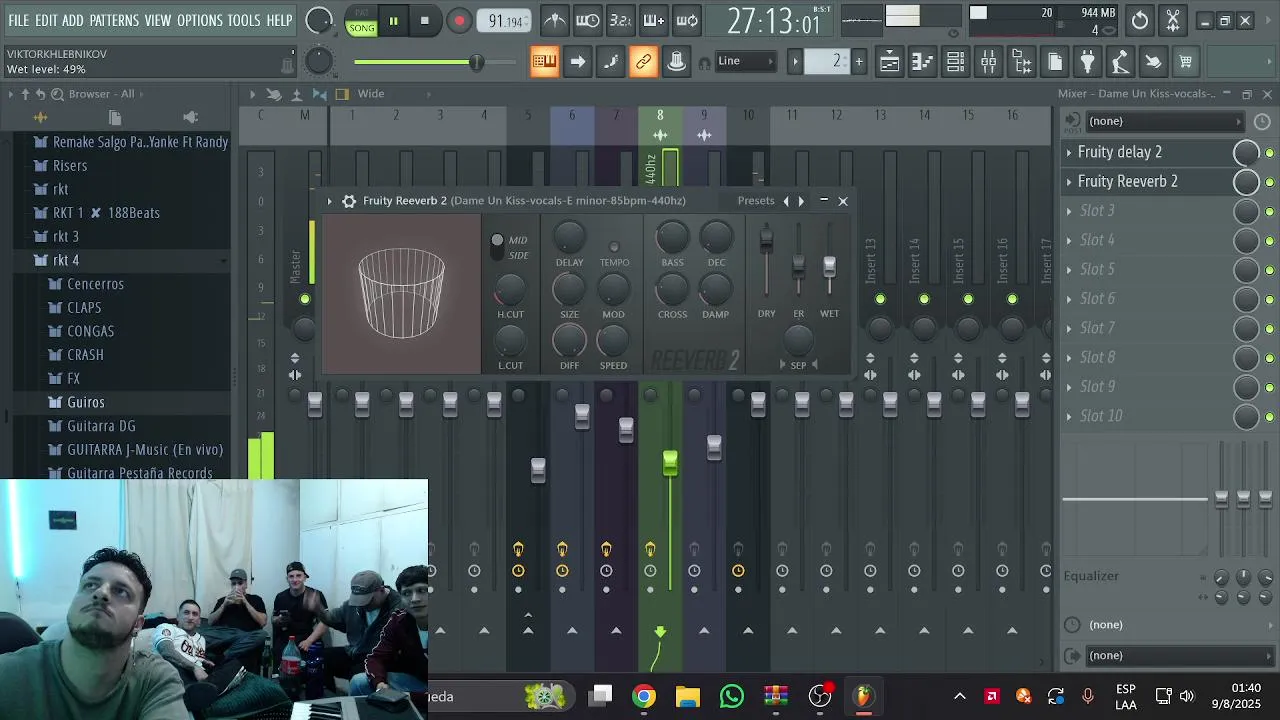
Task: Adjust the DRY slider in Reeverb 2
Action: pyautogui.click(x=766, y=240)
